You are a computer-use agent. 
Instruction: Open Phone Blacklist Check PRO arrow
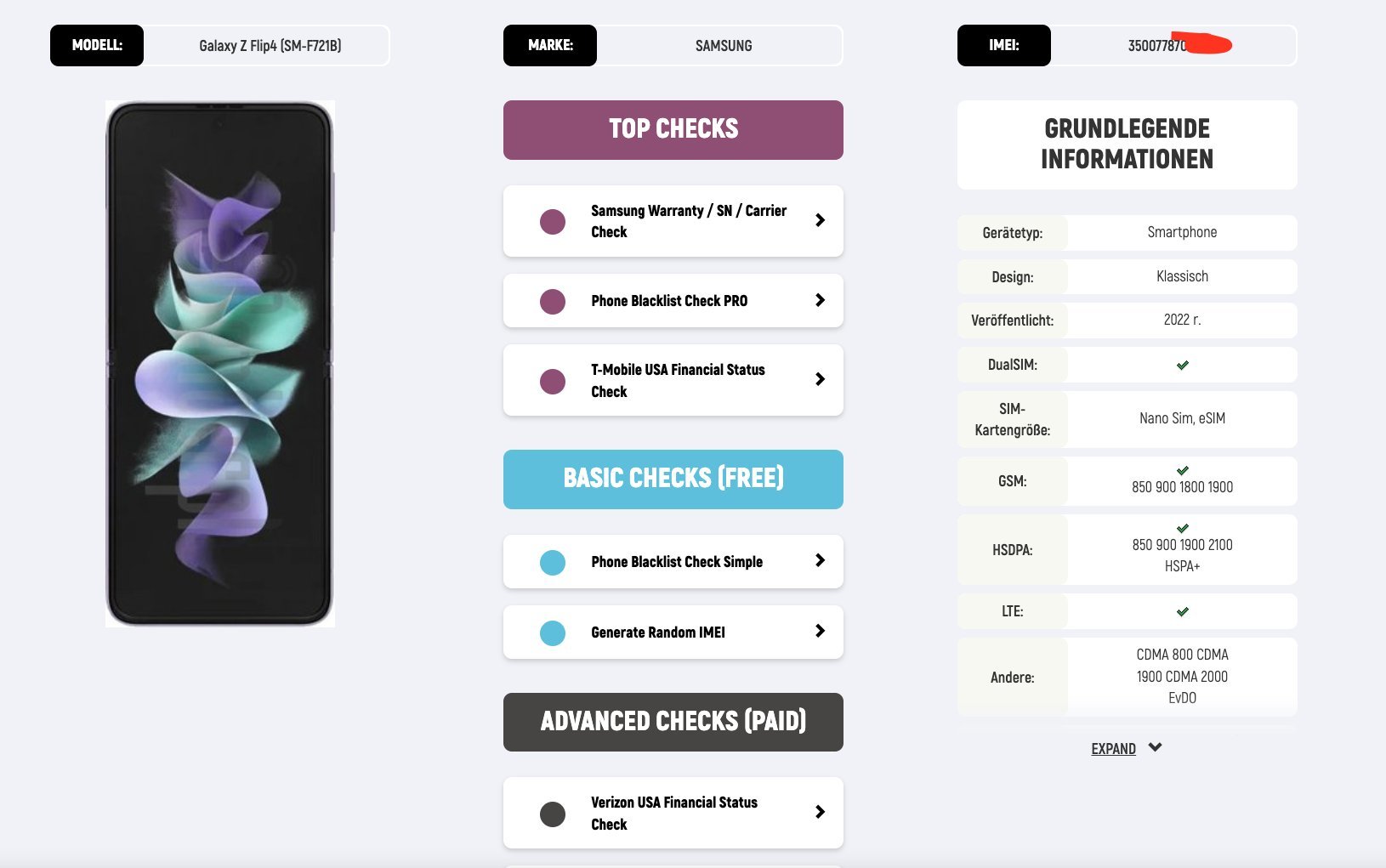pos(820,300)
